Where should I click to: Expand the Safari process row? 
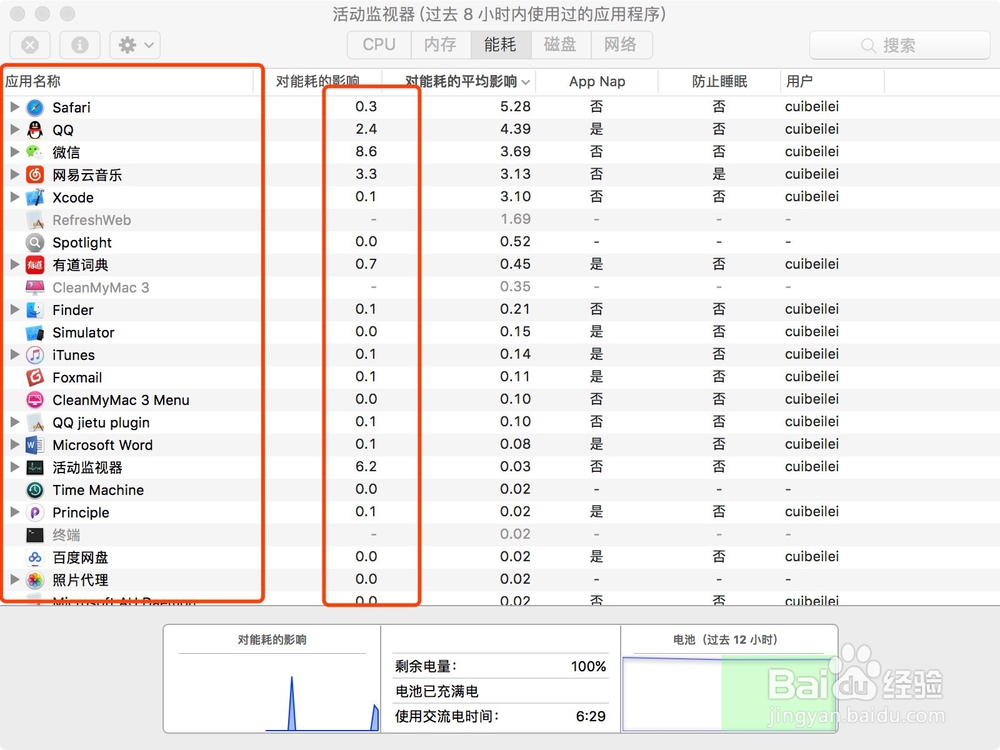(x=15, y=107)
